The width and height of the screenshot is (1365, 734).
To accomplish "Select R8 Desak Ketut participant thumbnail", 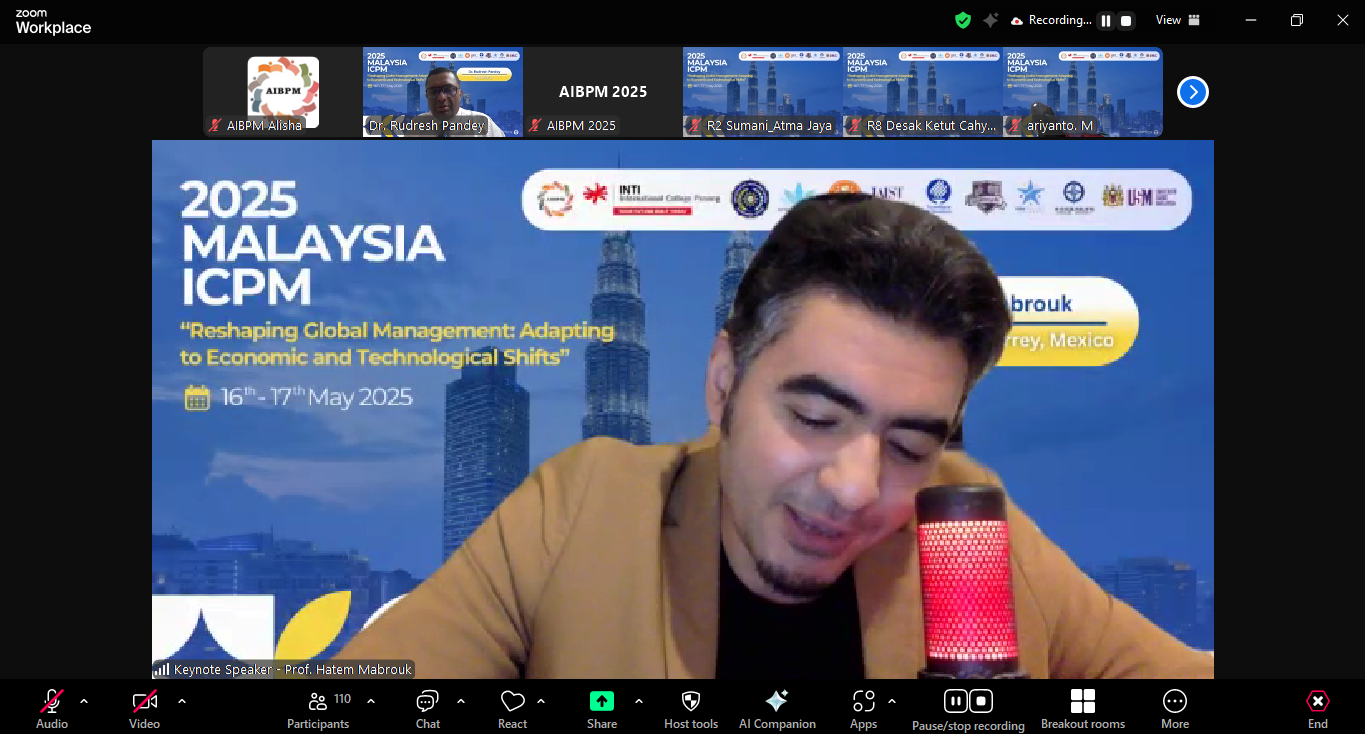I will pos(923,92).
